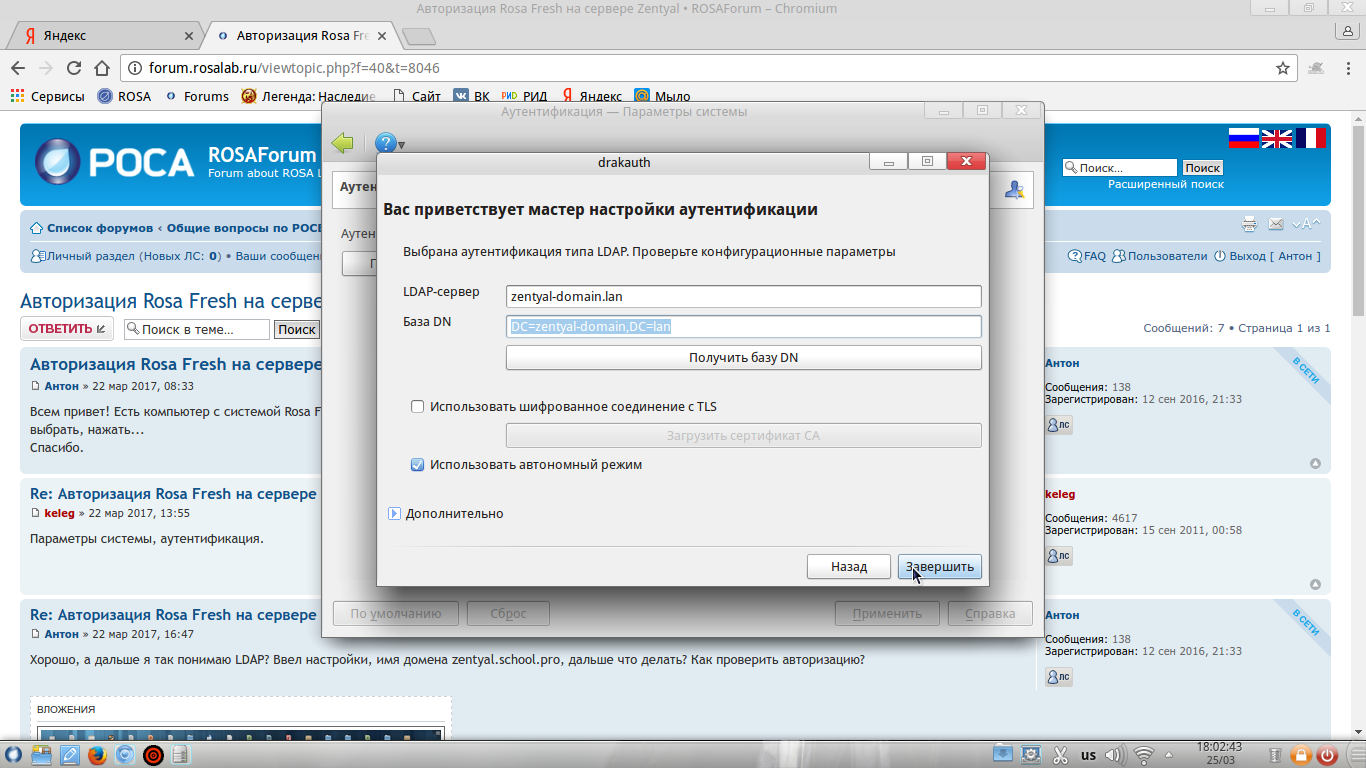Switch to the Яндекс browser tab
Screen dimensions: 1366x768
pyautogui.click(x=103, y=36)
